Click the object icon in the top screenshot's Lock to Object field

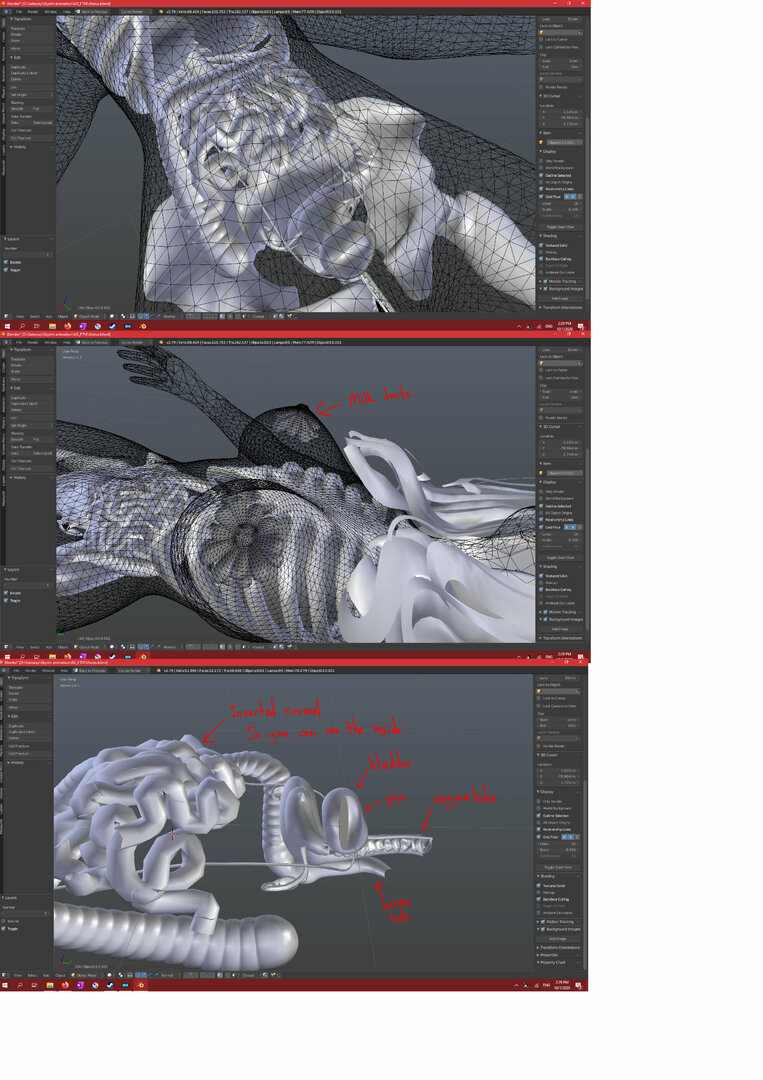pos(541,32)
